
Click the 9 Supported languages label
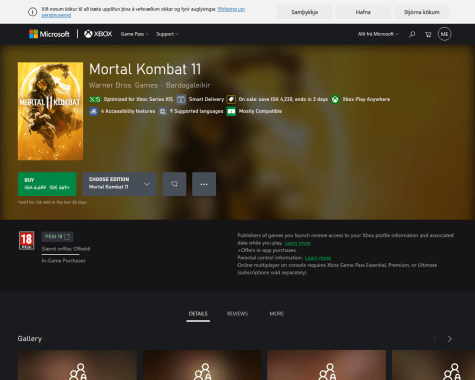pos(196,111)
